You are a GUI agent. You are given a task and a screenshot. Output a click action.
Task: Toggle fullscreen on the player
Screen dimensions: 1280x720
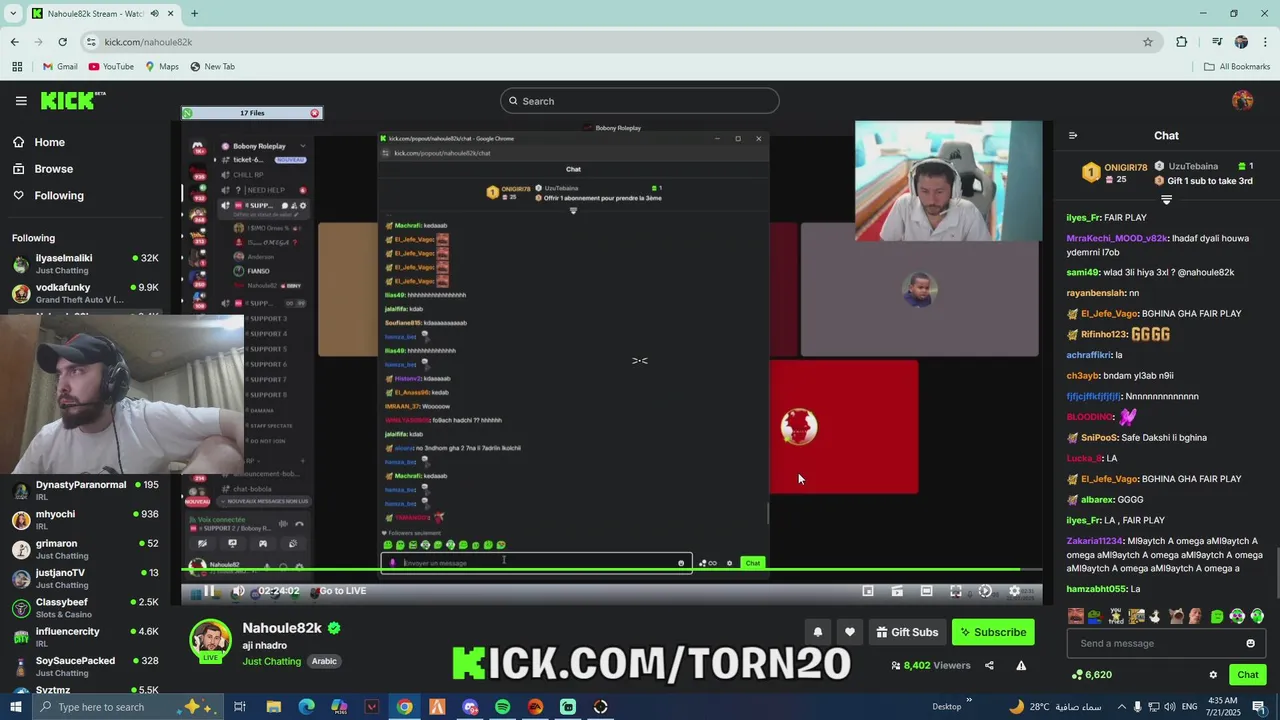(955, 591)
